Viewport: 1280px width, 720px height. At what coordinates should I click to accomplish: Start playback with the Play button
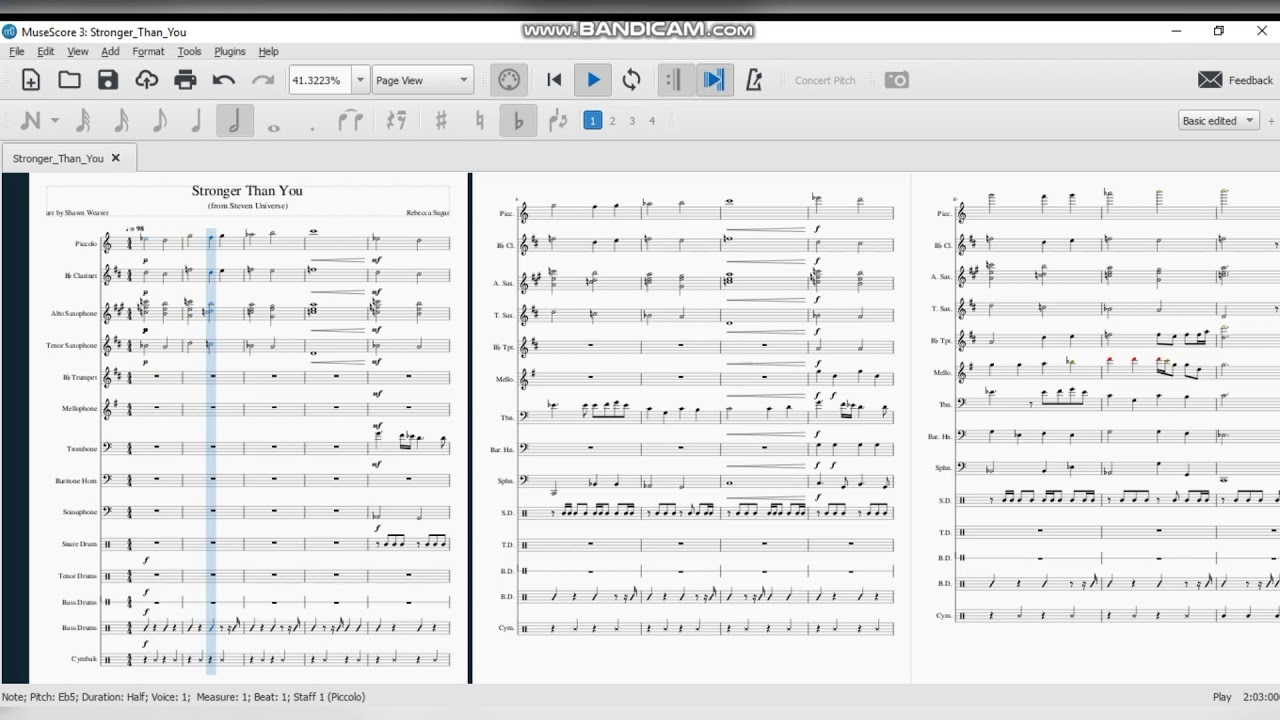593,80
